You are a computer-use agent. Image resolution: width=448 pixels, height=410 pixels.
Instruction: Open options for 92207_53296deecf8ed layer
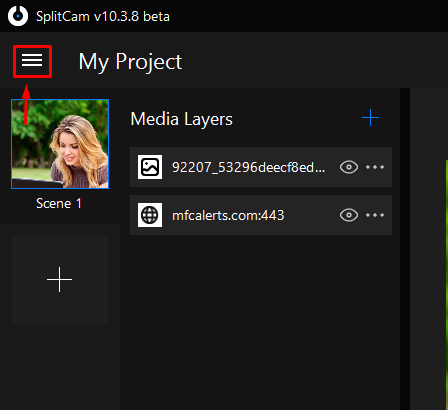coord(375,167)
